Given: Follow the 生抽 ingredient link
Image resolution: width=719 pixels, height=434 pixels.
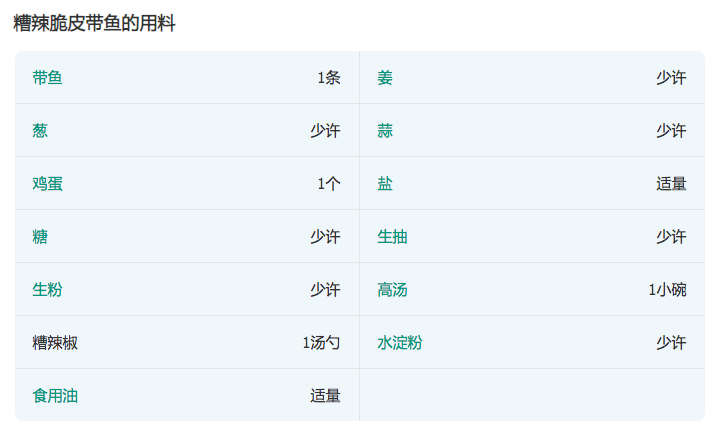Looking at the screenshot, I should (x=392, y=237).
